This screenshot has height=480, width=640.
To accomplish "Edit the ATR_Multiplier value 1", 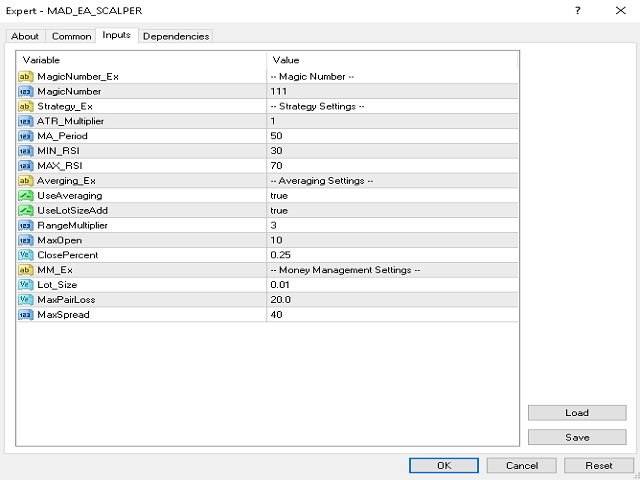I will point(392,121).
